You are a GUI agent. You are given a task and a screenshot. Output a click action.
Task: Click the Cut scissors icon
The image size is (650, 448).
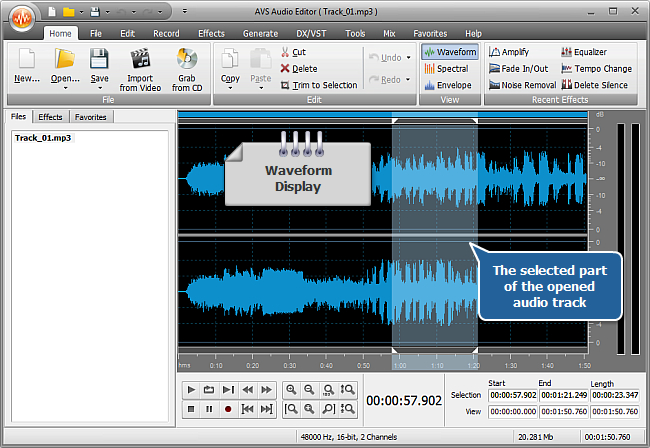285,52
